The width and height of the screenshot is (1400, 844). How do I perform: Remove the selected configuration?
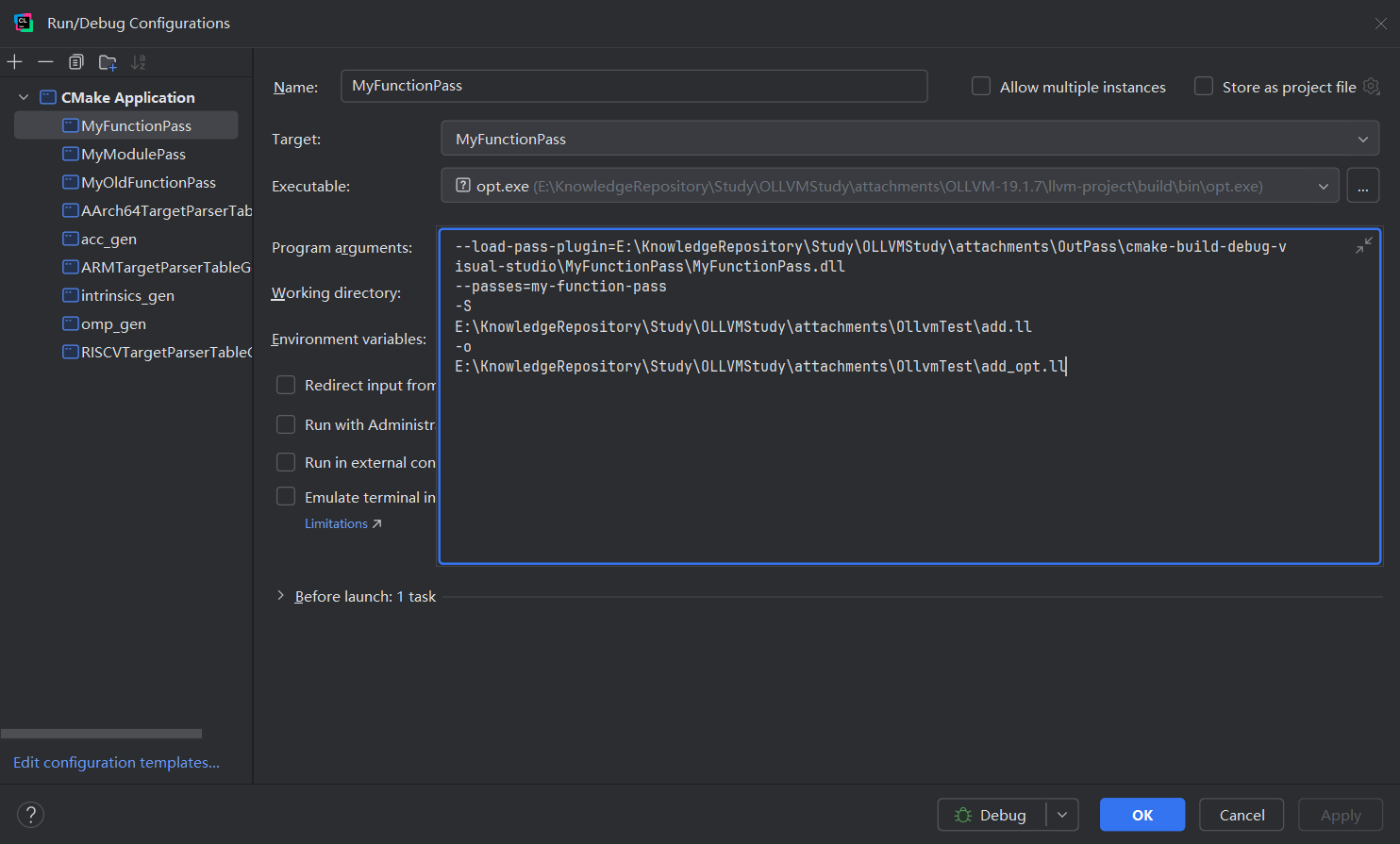click(x=45, y=62)
